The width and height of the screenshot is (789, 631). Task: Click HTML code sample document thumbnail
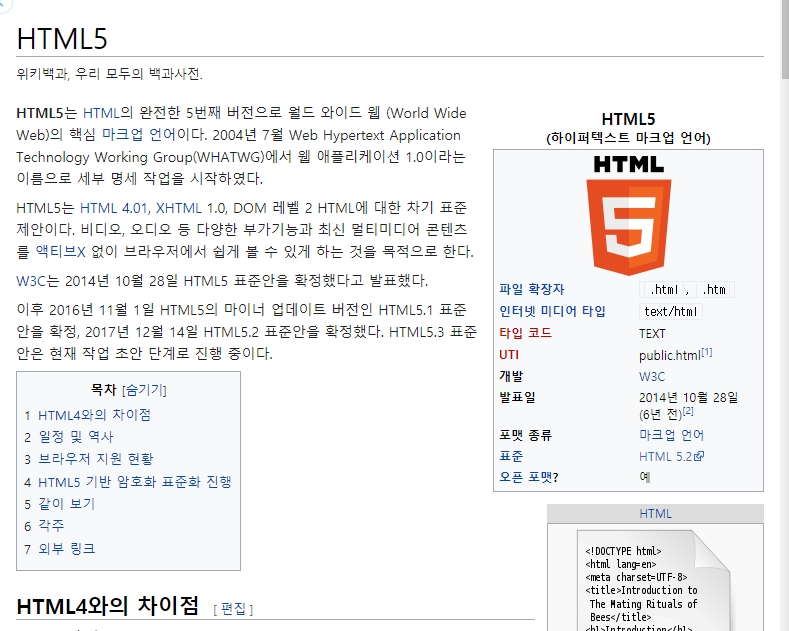(653, 580)
